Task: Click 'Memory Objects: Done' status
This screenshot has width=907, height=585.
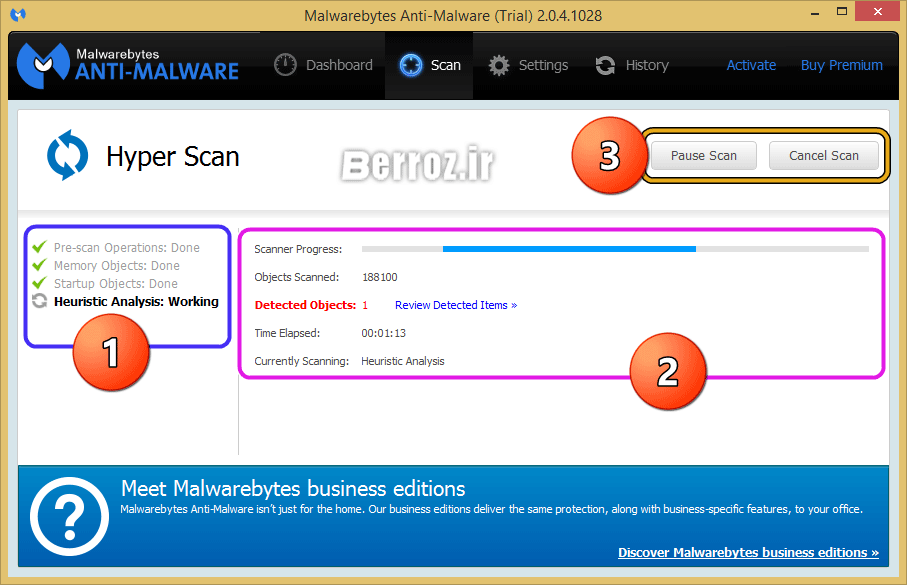Action: pyautogui.click(x=117, y=266)
